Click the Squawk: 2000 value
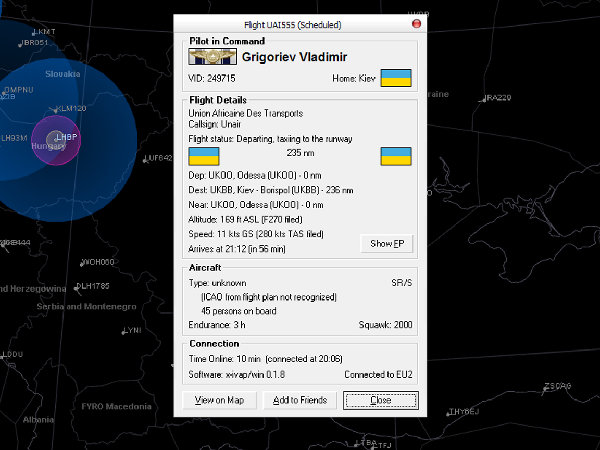600x450 pixels. 385,325
